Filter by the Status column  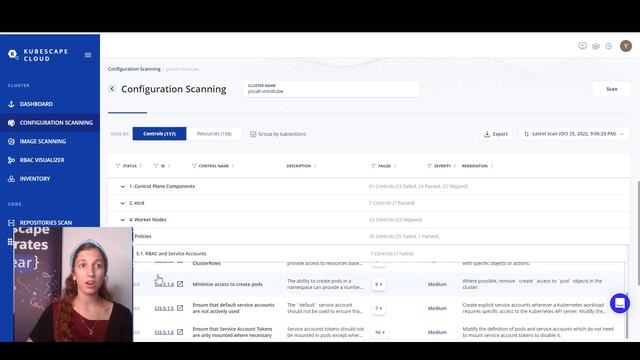(x=118, y=166)
